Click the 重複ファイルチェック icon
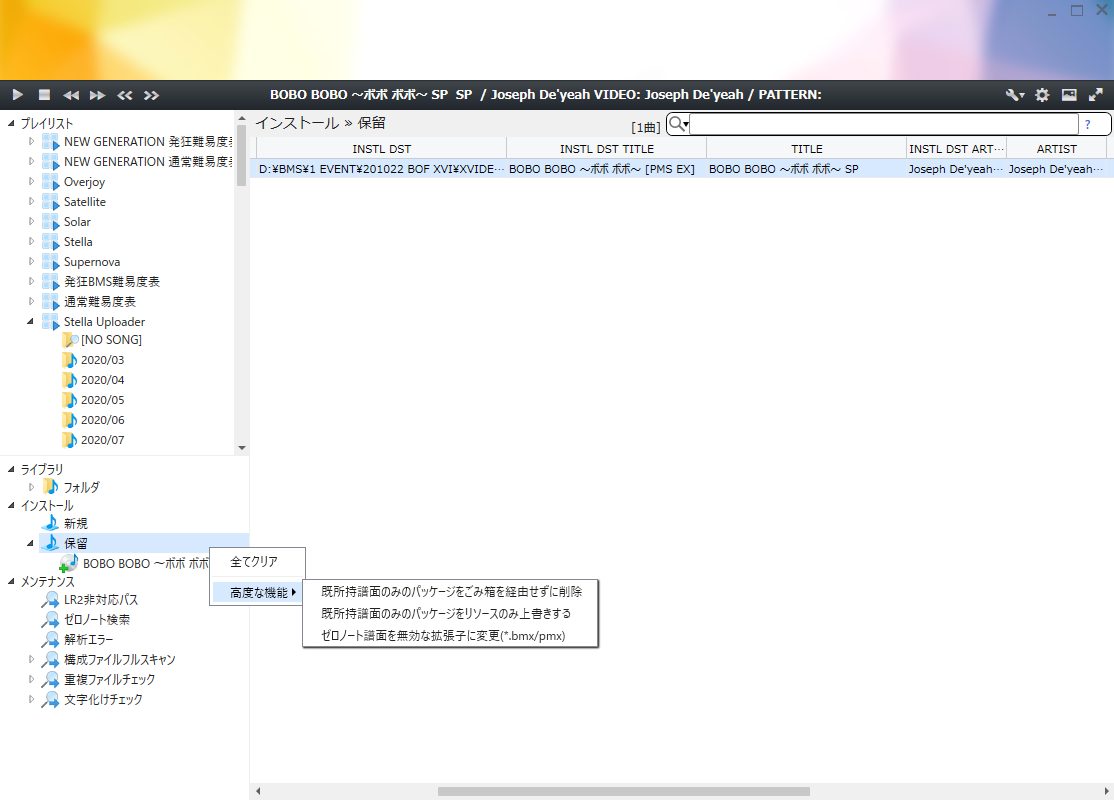 [50, 680]
